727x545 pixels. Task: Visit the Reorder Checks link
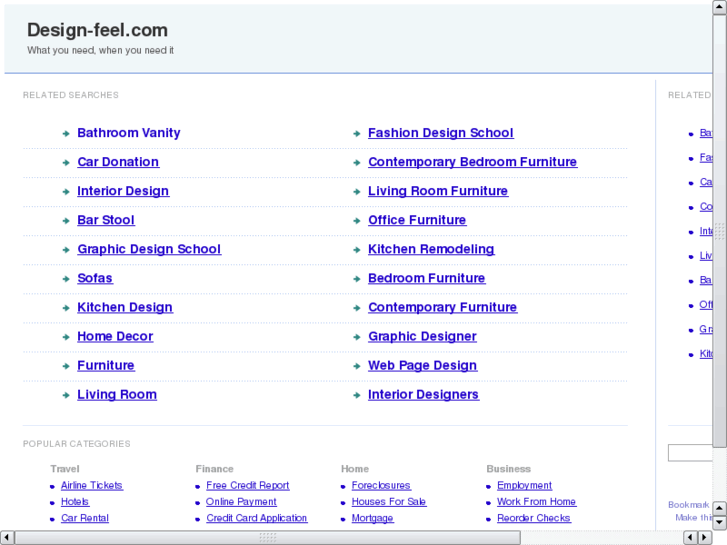pyautogui.click(x=534, y=518)
